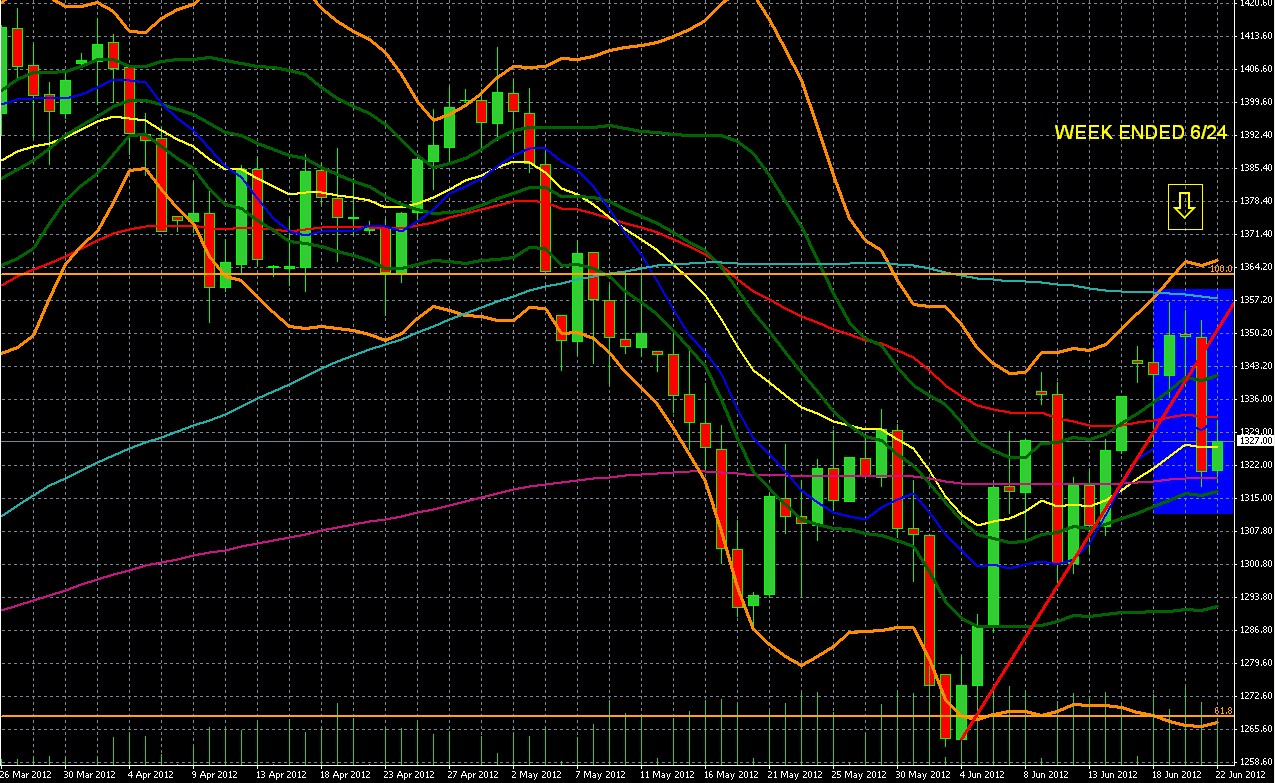Image resolution: width=1275 pixels, height=783 pixels.
Task: Click the 1357.20 price axis label
Action: click(1254, 300)
